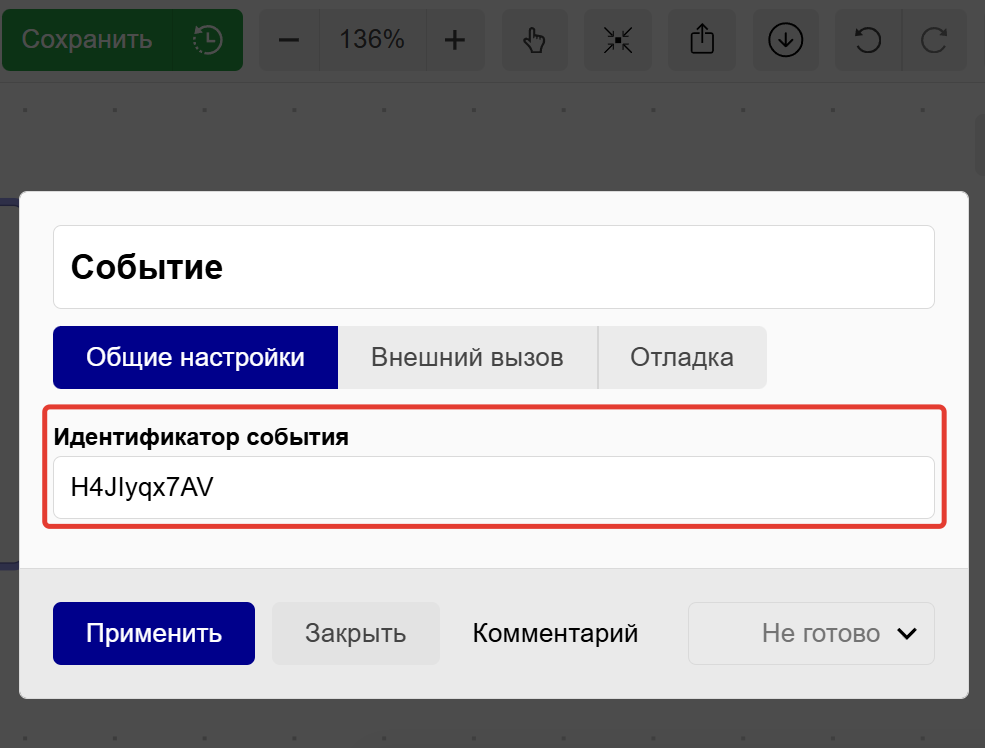This screenshot has height=748, width=985.
Task: Switch to the Отладка tab
Action: pyautogui.click(x=682, y=357)
